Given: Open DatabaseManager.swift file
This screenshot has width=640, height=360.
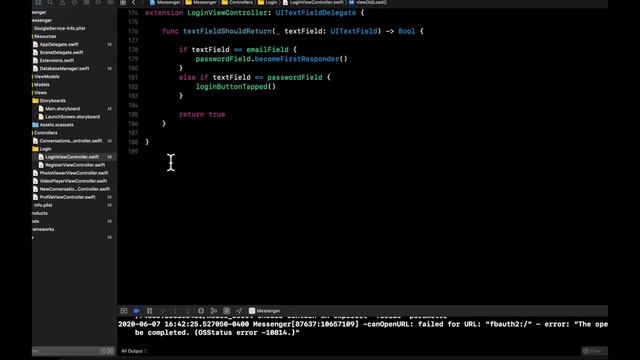Looking at the screenshot, I should pyautogui.click(x=64, y=69).
